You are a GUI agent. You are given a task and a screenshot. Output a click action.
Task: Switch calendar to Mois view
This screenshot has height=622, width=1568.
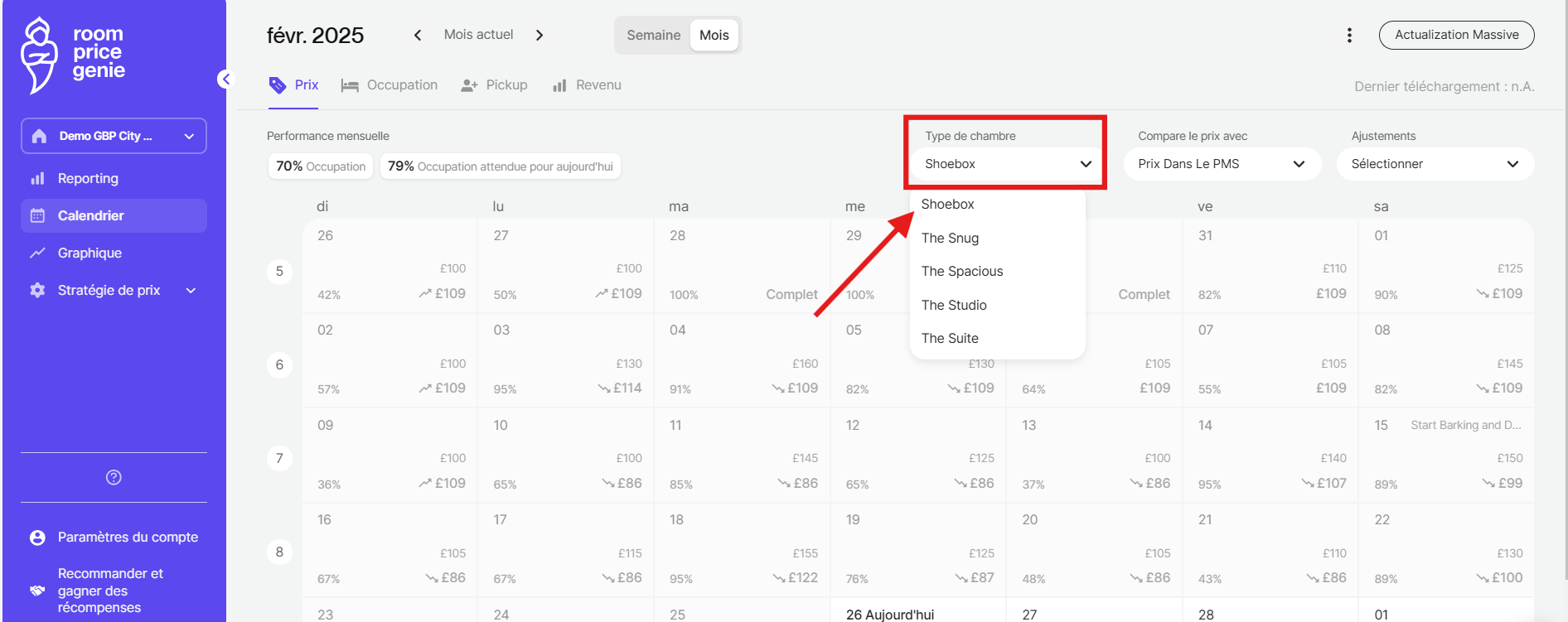714,35
